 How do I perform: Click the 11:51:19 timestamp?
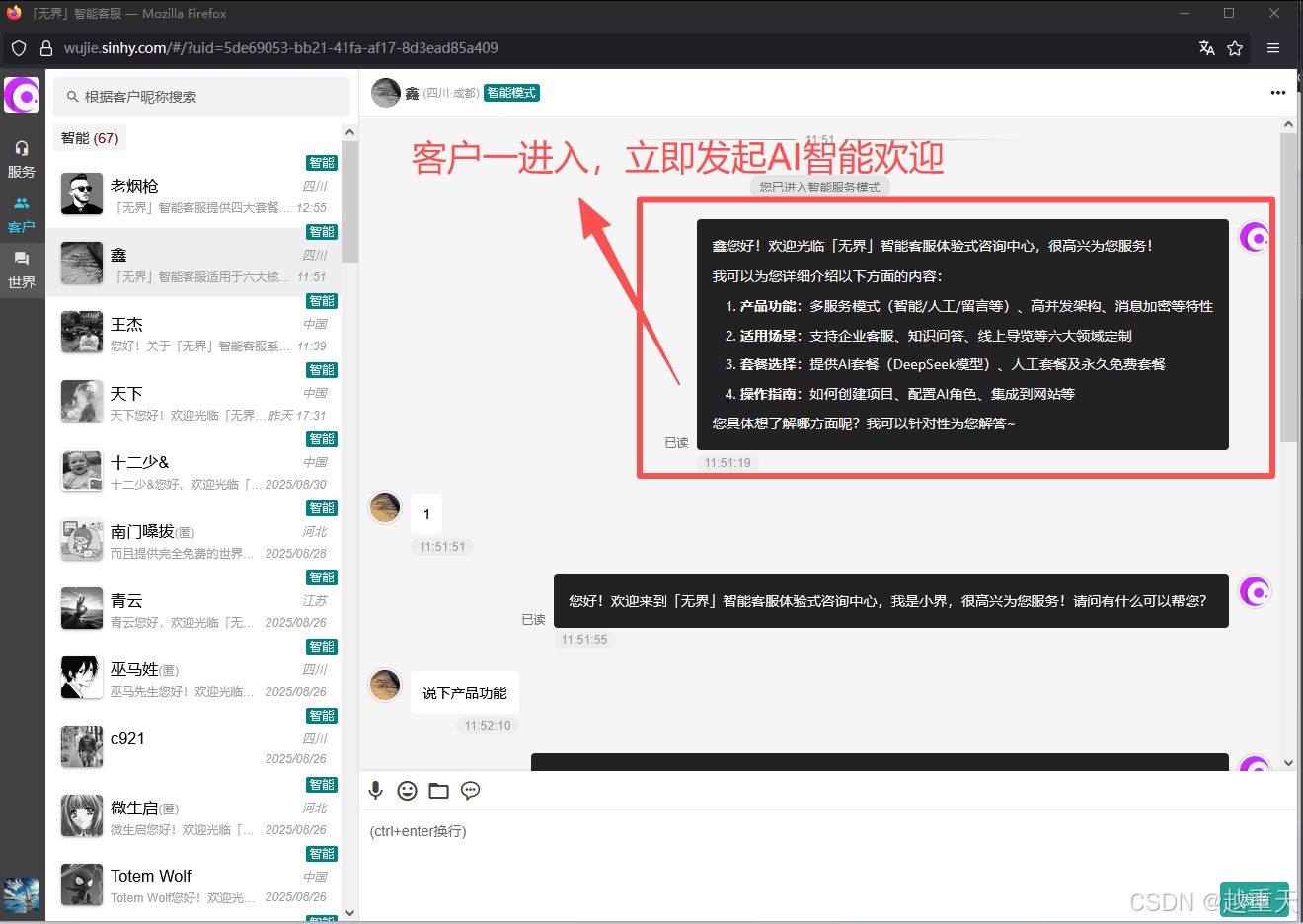tap(728, 462)
